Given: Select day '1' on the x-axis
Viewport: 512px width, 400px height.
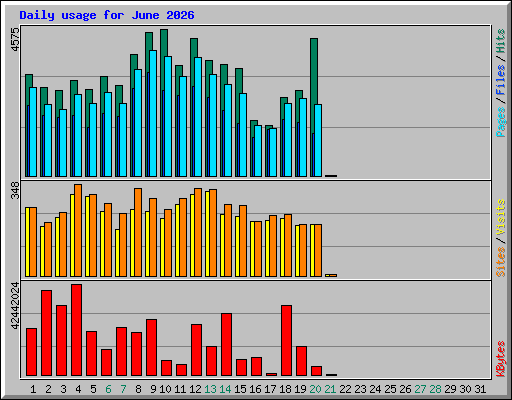Looking at the screenshot, I should [x=33, y=389].
